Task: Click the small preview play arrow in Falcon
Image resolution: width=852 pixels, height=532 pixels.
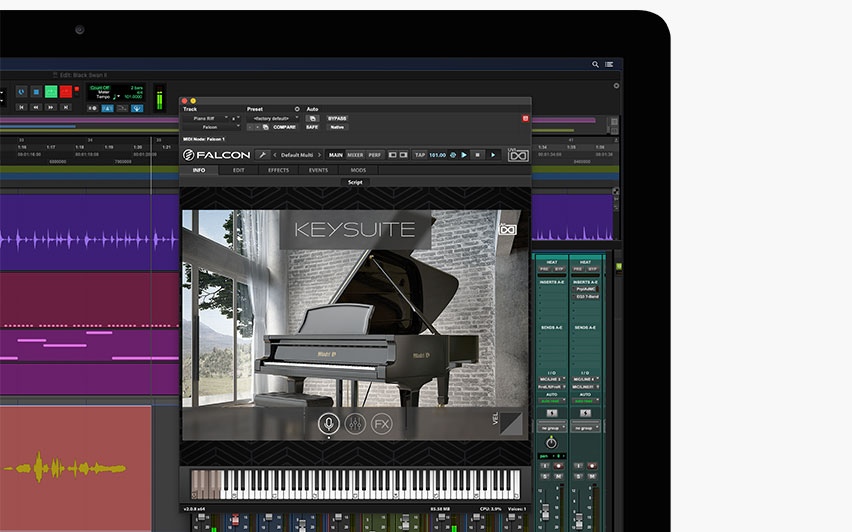Action: click(493, 155)
